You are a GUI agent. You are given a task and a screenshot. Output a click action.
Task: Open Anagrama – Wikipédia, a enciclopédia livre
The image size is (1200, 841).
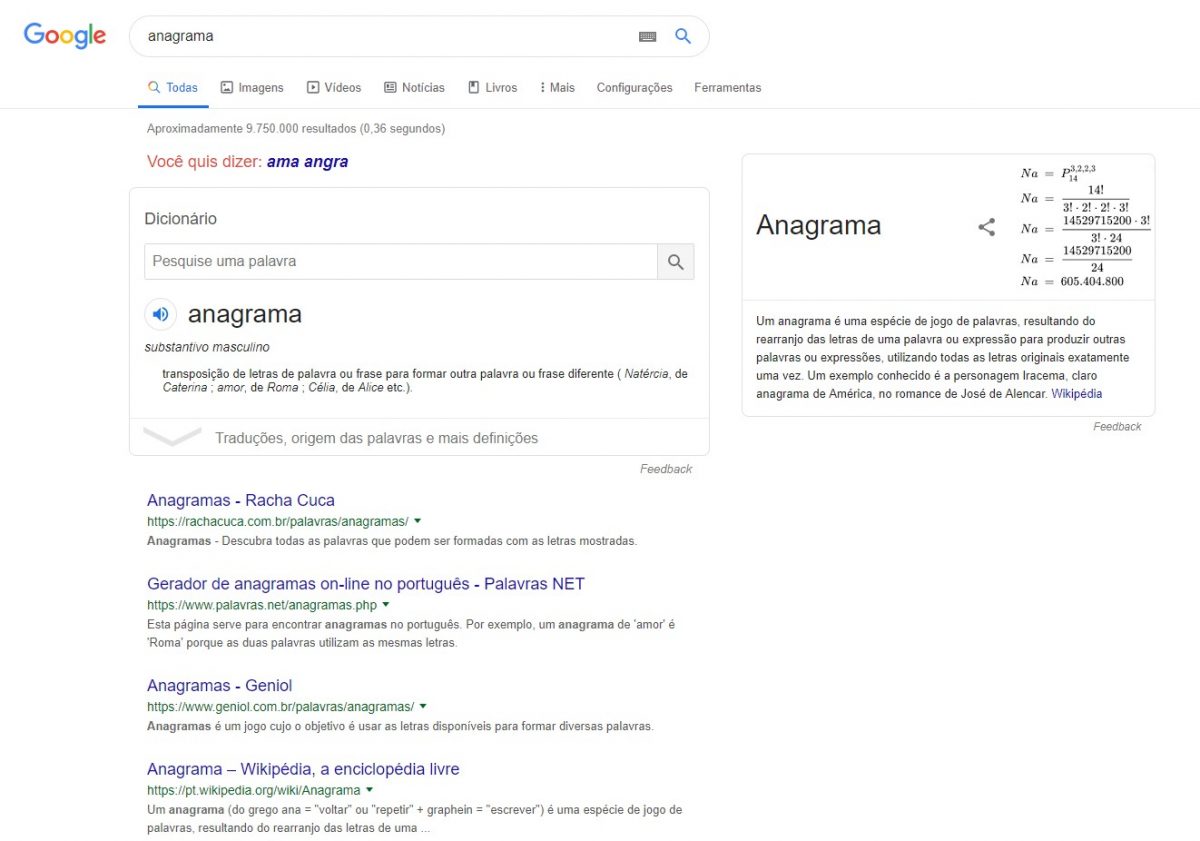point(303,769)
